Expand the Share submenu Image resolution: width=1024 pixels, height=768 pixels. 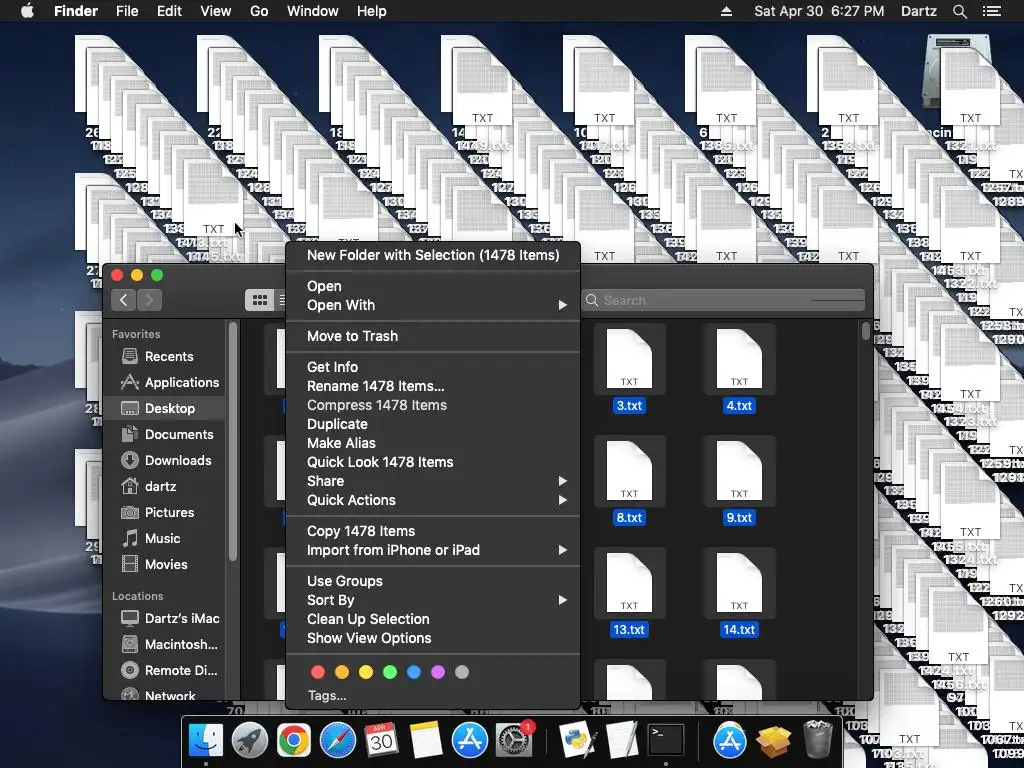433,481
